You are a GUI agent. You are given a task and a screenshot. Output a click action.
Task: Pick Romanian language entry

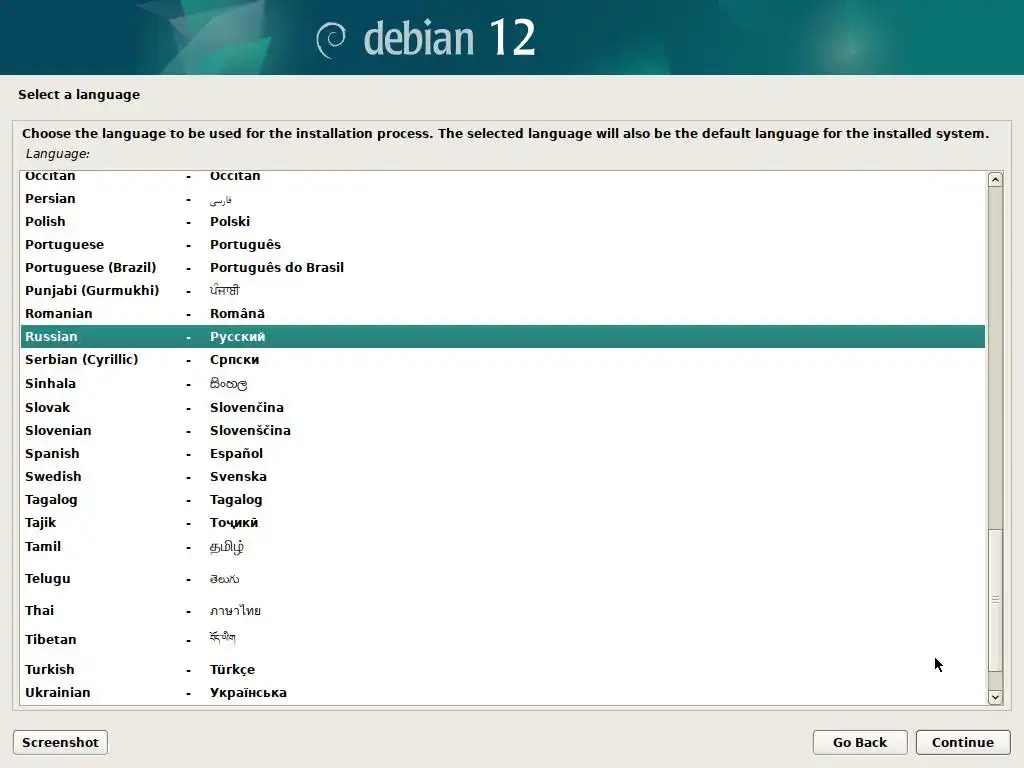coord(502,313)
